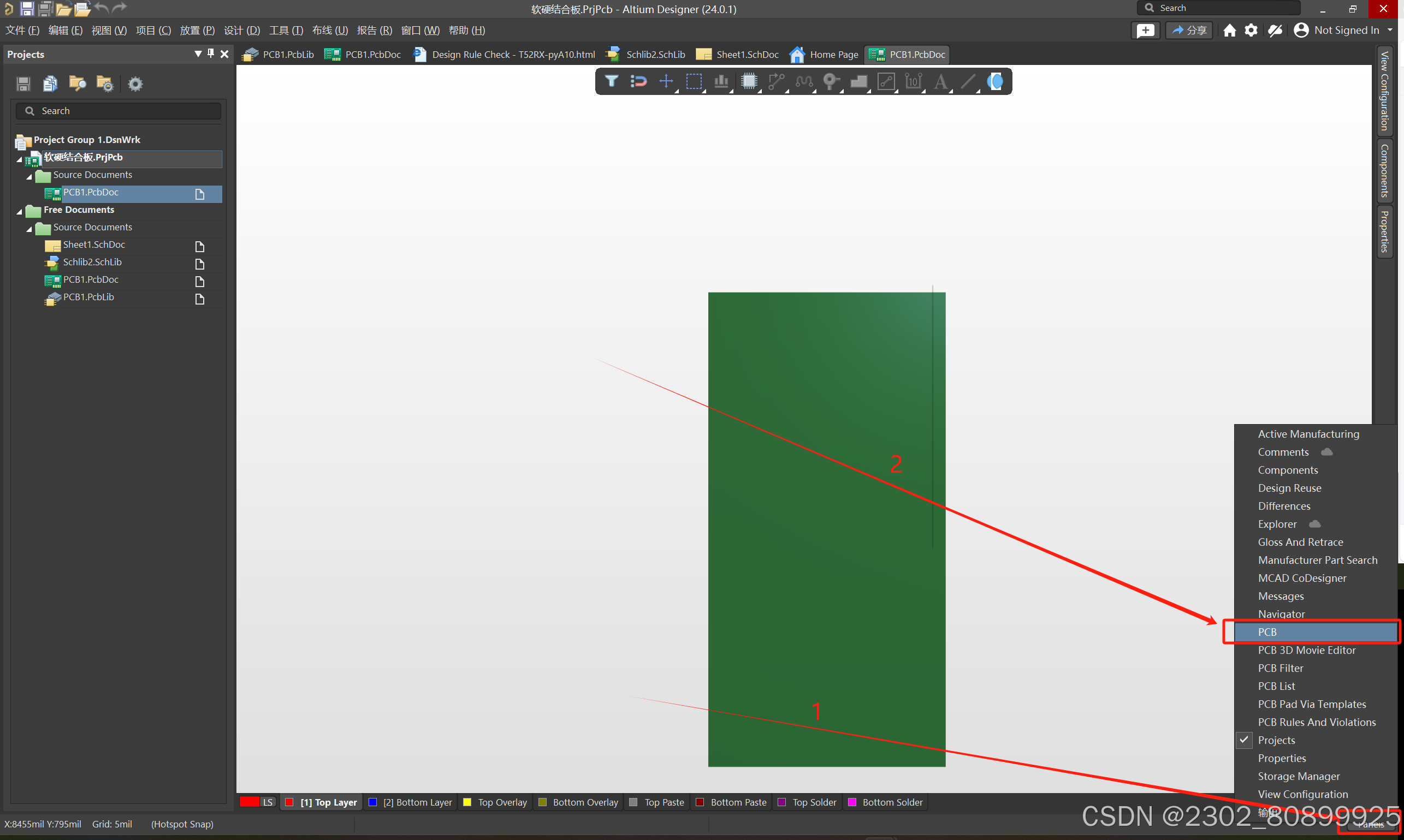Click the red Top Layer color swatch
Viewport: 1404px width, 840px height.
[289, 802]
